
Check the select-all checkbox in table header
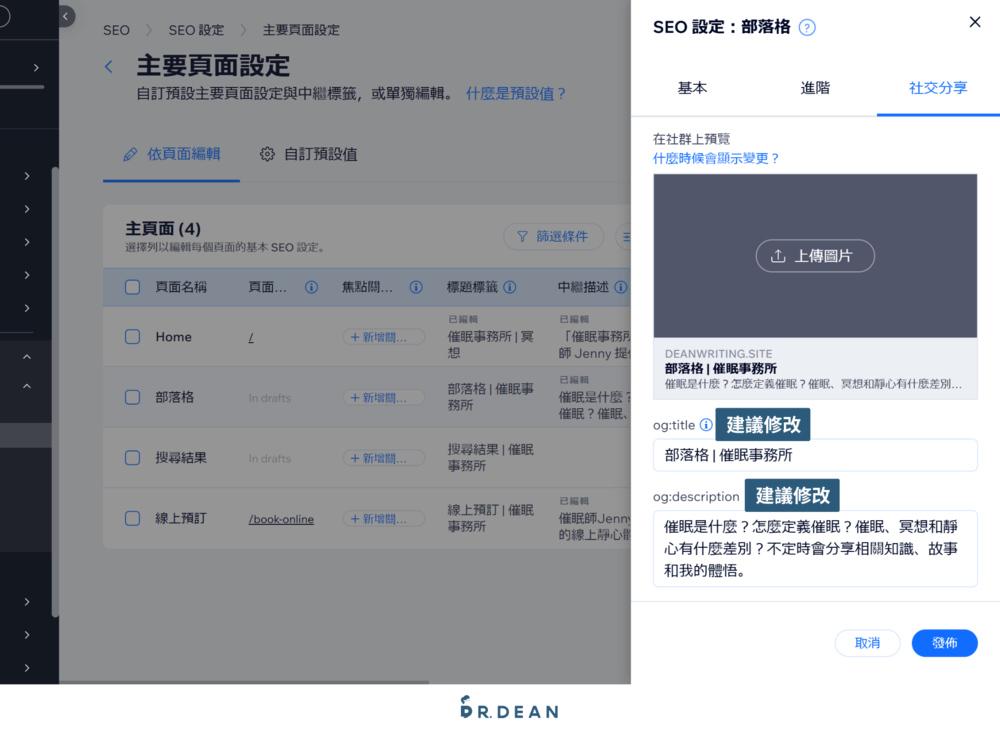point(132,287)
